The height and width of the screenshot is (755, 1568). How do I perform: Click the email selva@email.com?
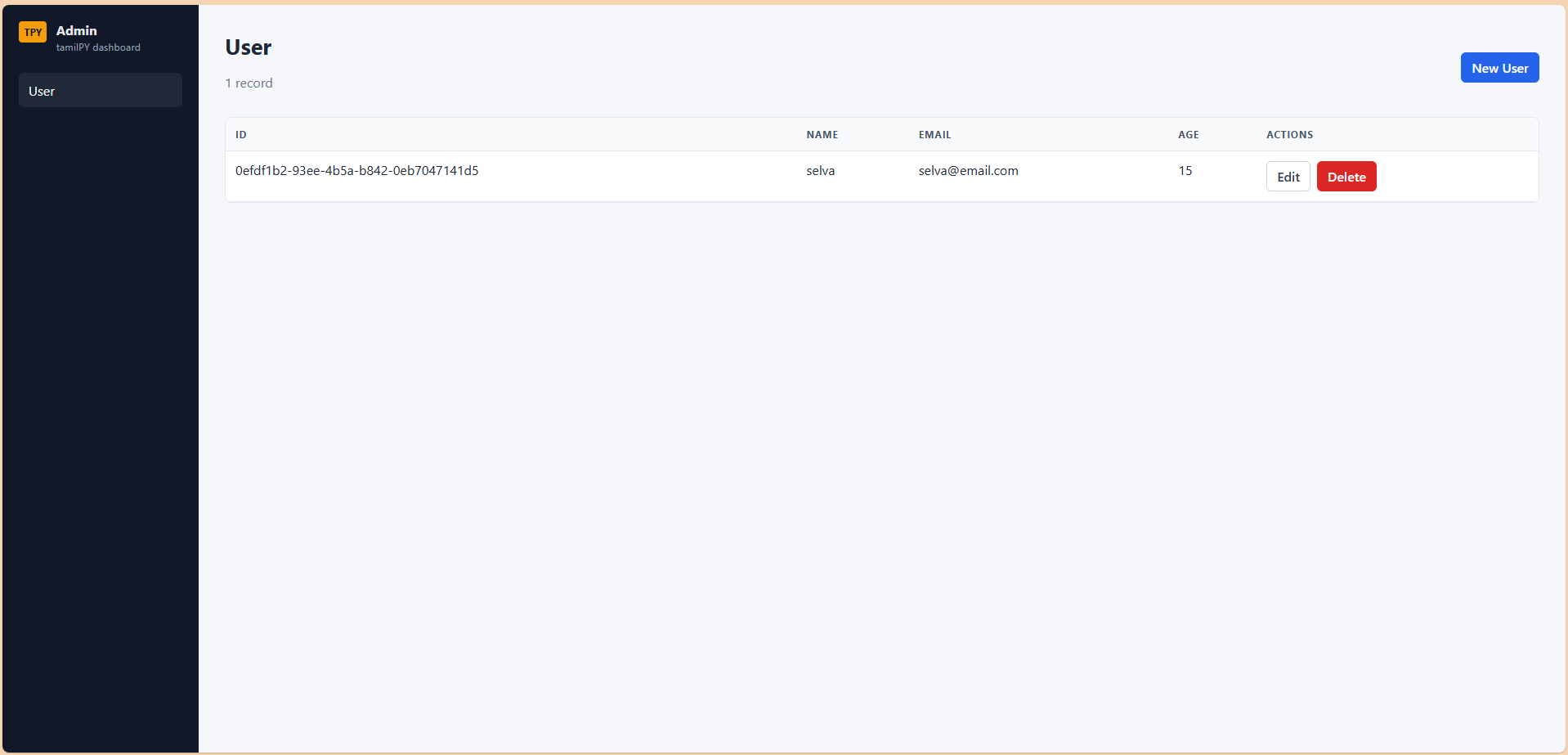click(968, 171)
